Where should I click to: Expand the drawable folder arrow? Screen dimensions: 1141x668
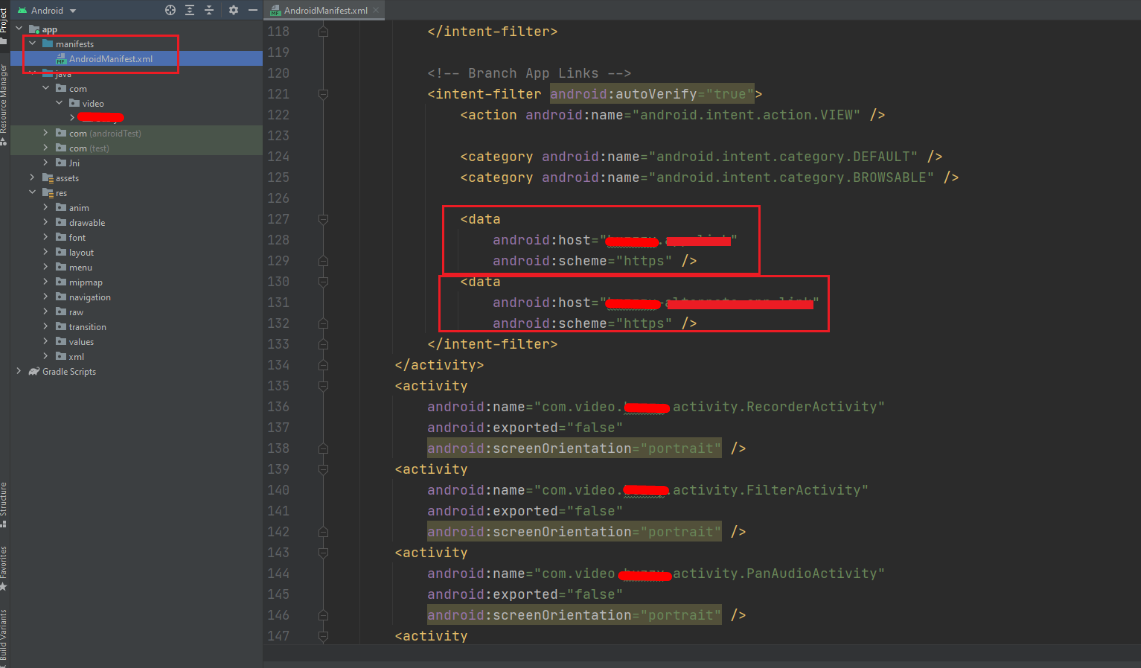coord(47,223)
